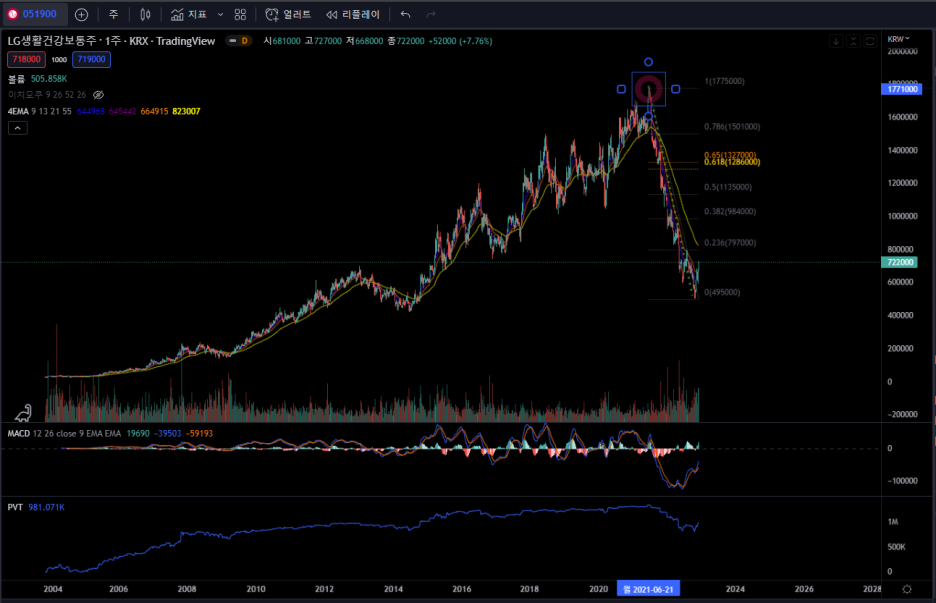Click the red 718000 sell button
This screenshot has height=603, width=936.
[26, 59]
